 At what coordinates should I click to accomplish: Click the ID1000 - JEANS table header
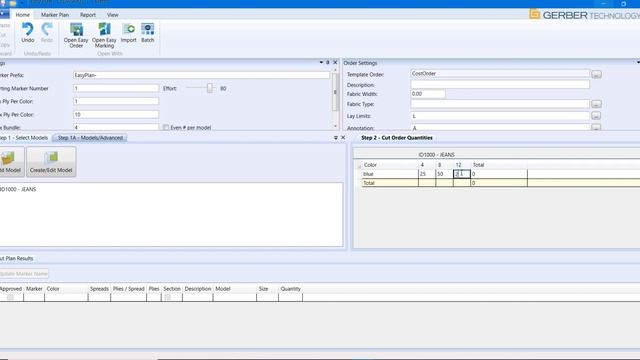tap(436, 155)
